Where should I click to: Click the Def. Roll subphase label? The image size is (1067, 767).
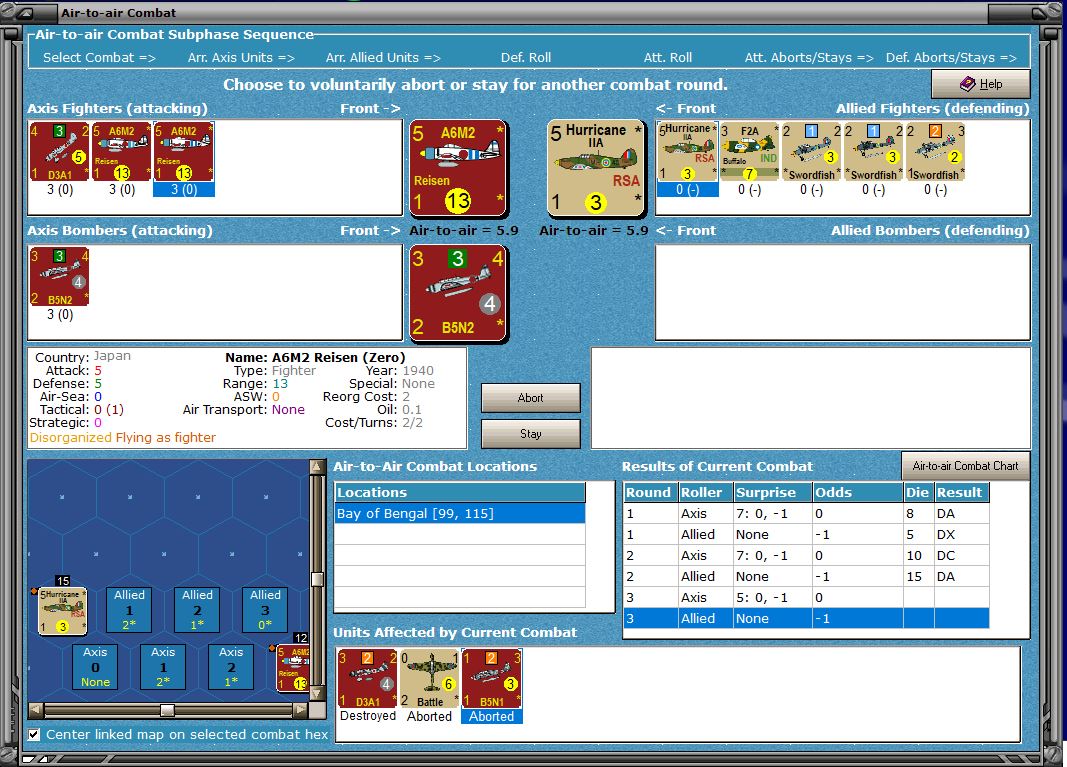coord(526,58)
